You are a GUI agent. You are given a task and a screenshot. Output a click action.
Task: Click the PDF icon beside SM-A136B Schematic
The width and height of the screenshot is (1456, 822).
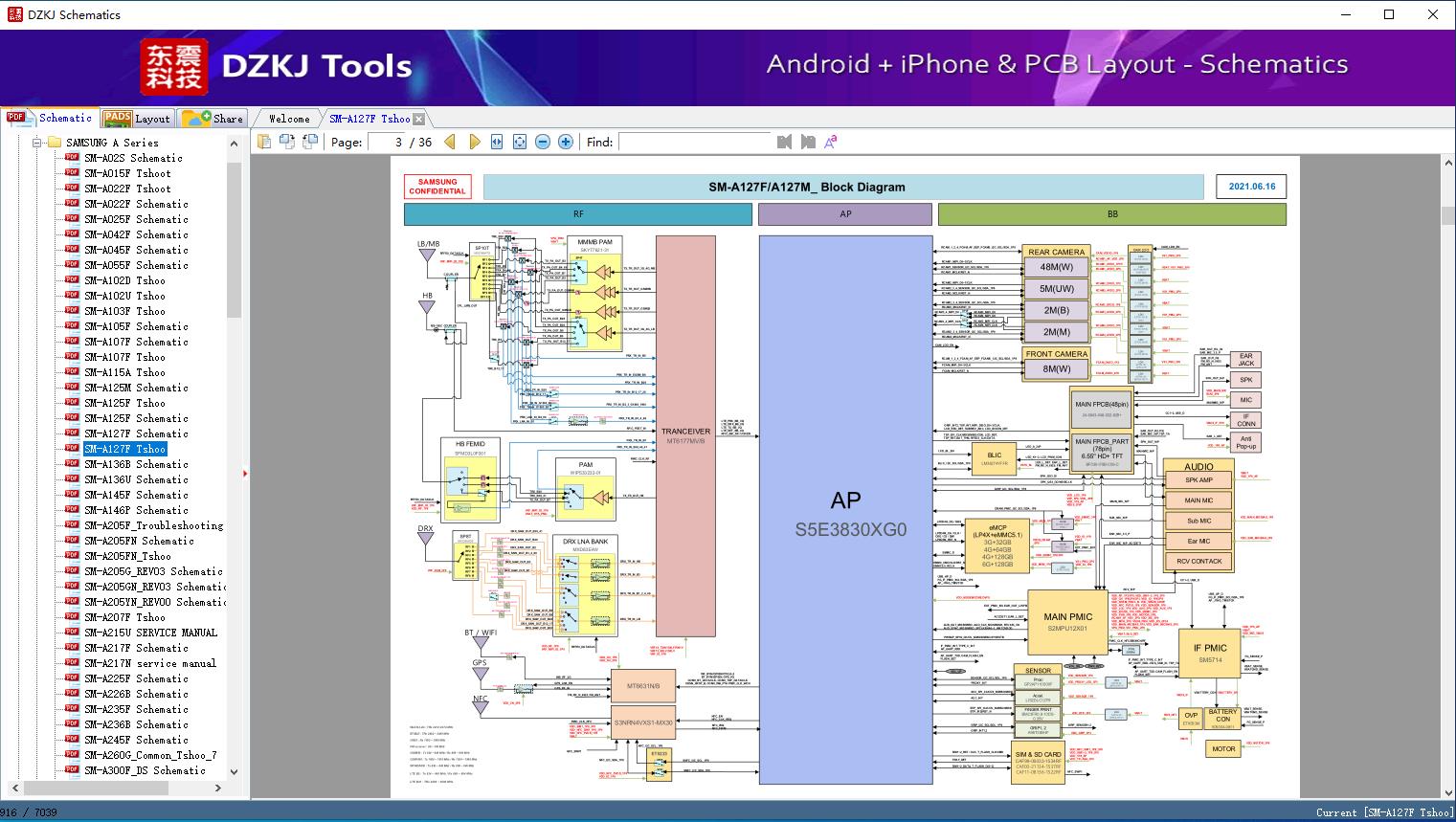coord(72,464)
